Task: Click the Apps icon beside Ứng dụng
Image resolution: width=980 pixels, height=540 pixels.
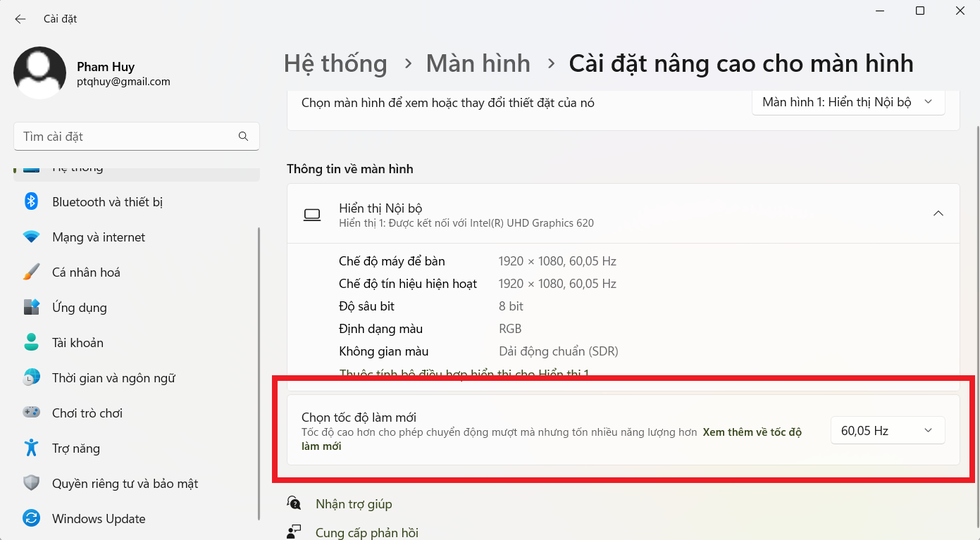Action: click(x=31, y=307)
